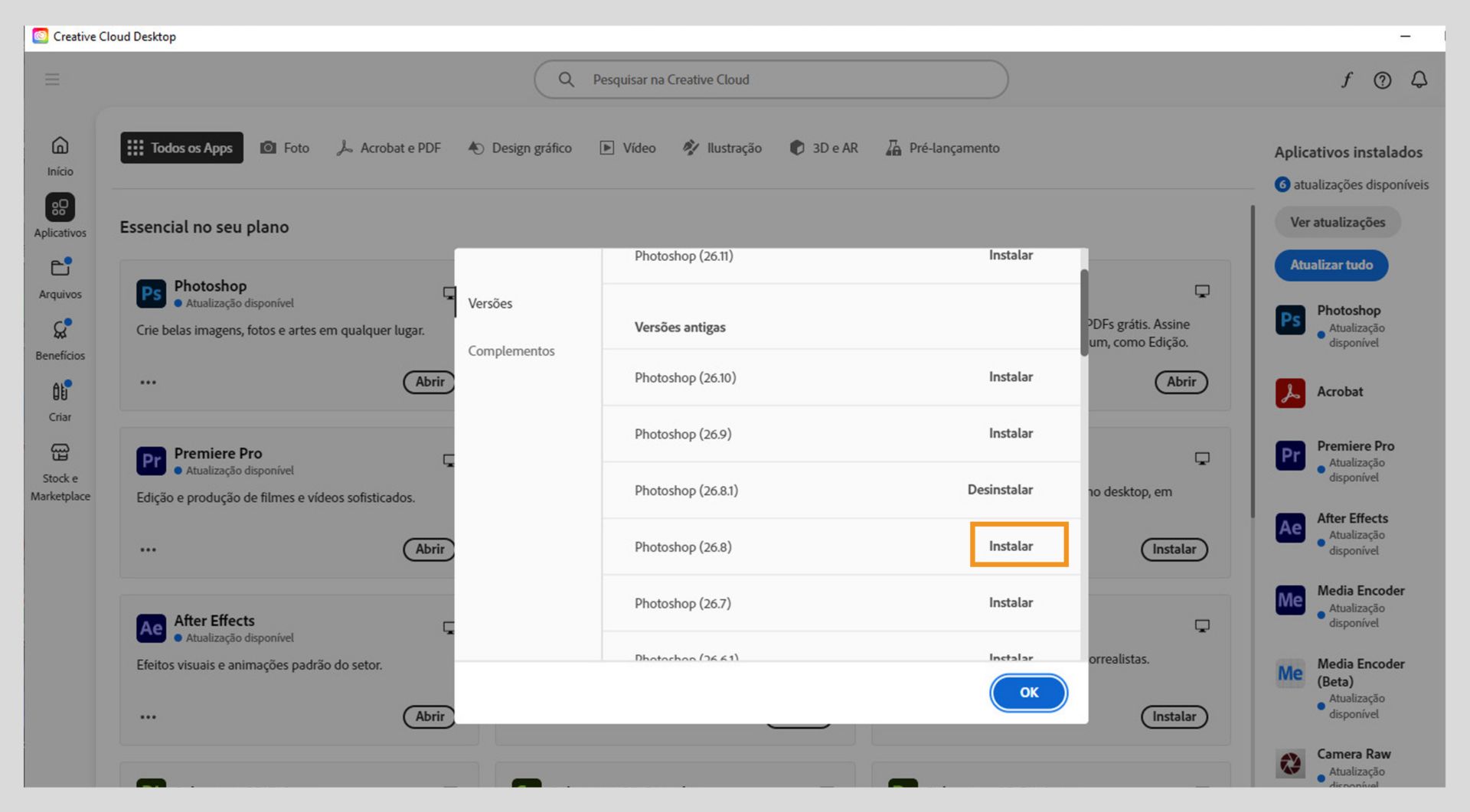
Task: Click Abrir on the Photoshop card
Action: coord(430,382)
